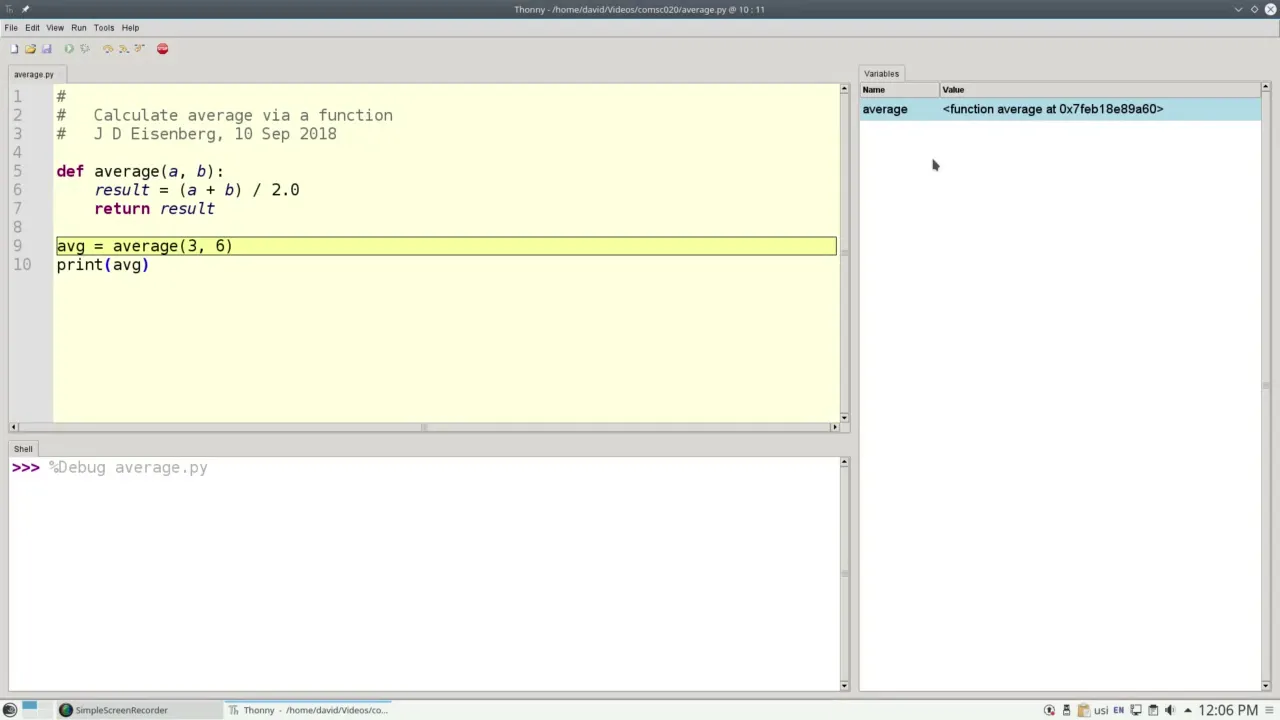Screen dimensions: 1280x720
Task: Click the virtual desktop pager
Action: pos(37,710)
